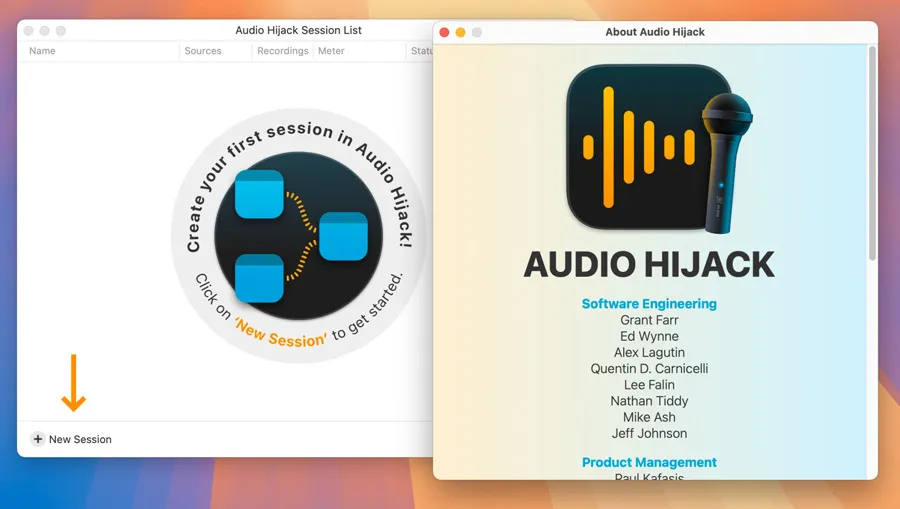Select the bottom-left blue block in the session graphic
This screenshot has height=509, width=900.
260,279
